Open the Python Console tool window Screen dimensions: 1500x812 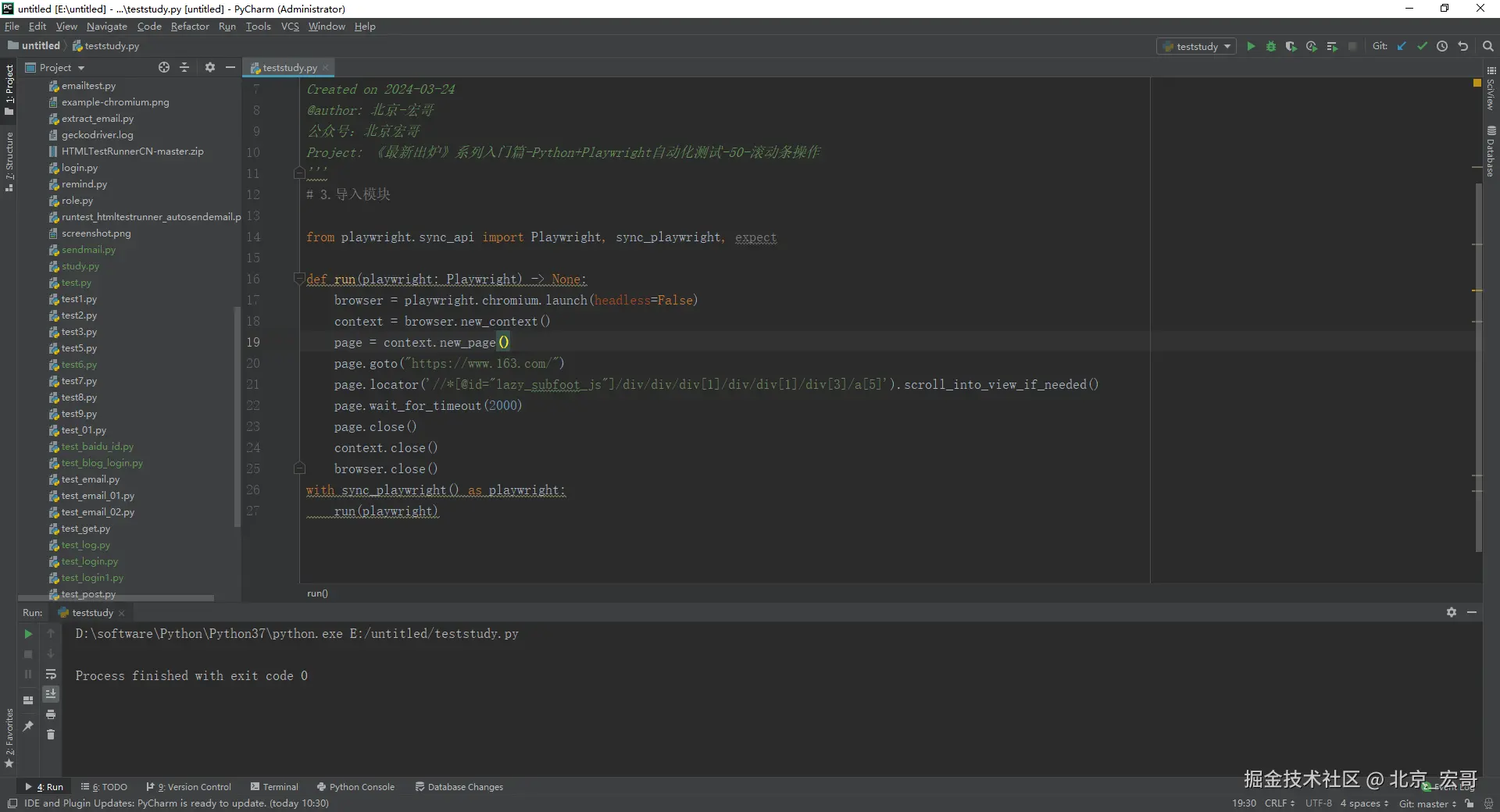[356, 787]
